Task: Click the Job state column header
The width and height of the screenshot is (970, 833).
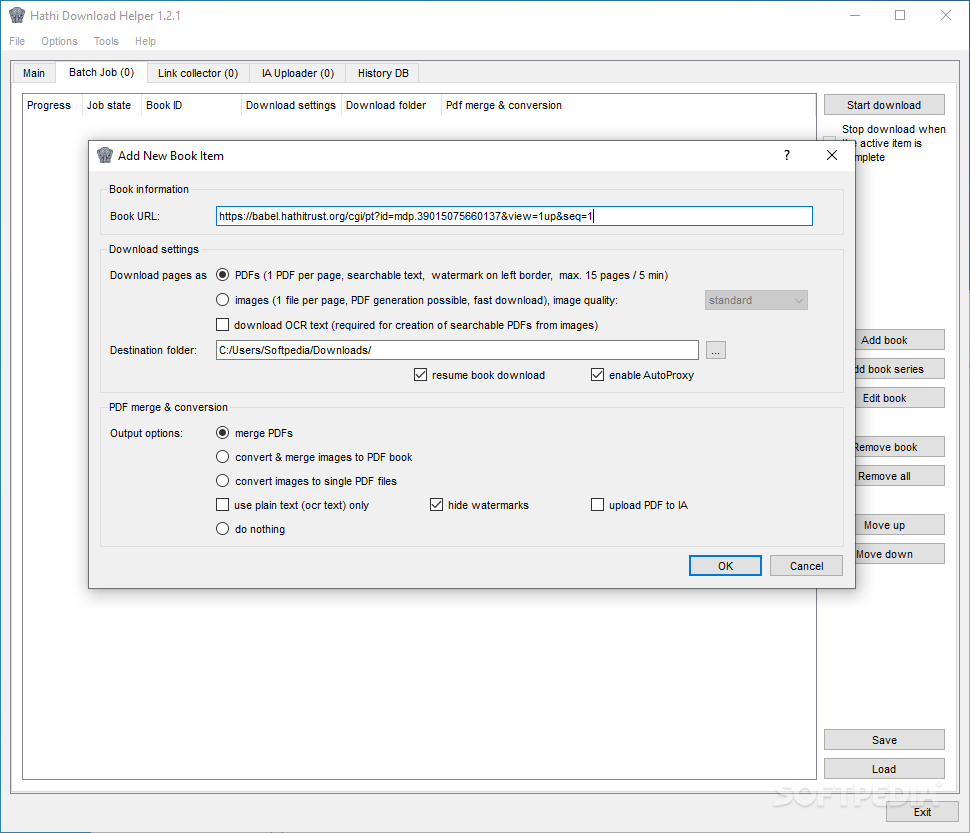Action: tap(111, 105)
